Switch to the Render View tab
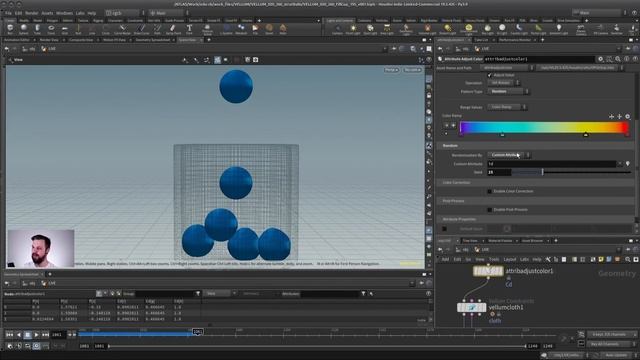 [x=49, y=40]
